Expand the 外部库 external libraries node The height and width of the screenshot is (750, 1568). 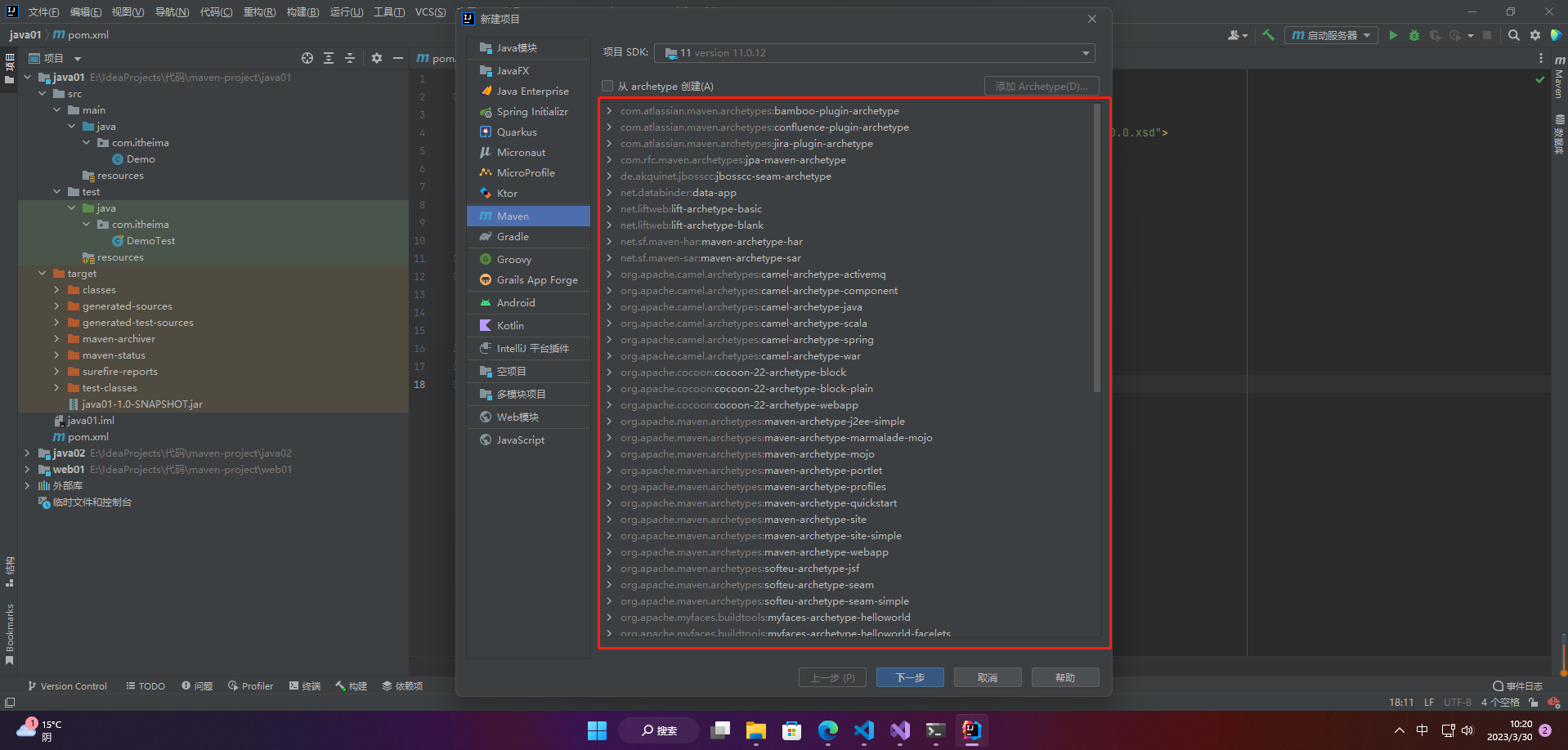click(28, 486)
